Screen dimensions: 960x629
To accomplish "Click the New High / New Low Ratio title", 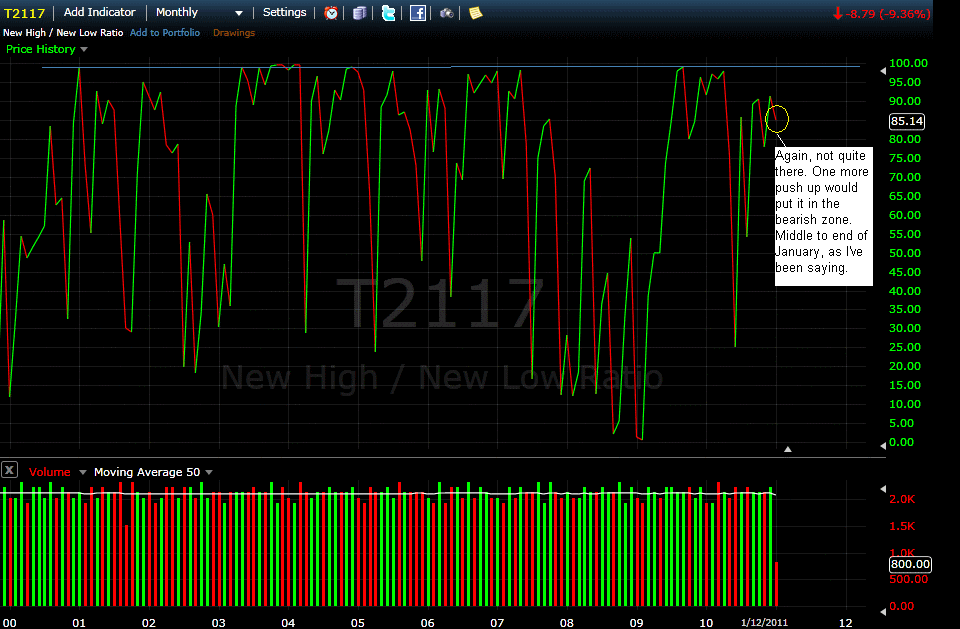I will tap(63, 32).
